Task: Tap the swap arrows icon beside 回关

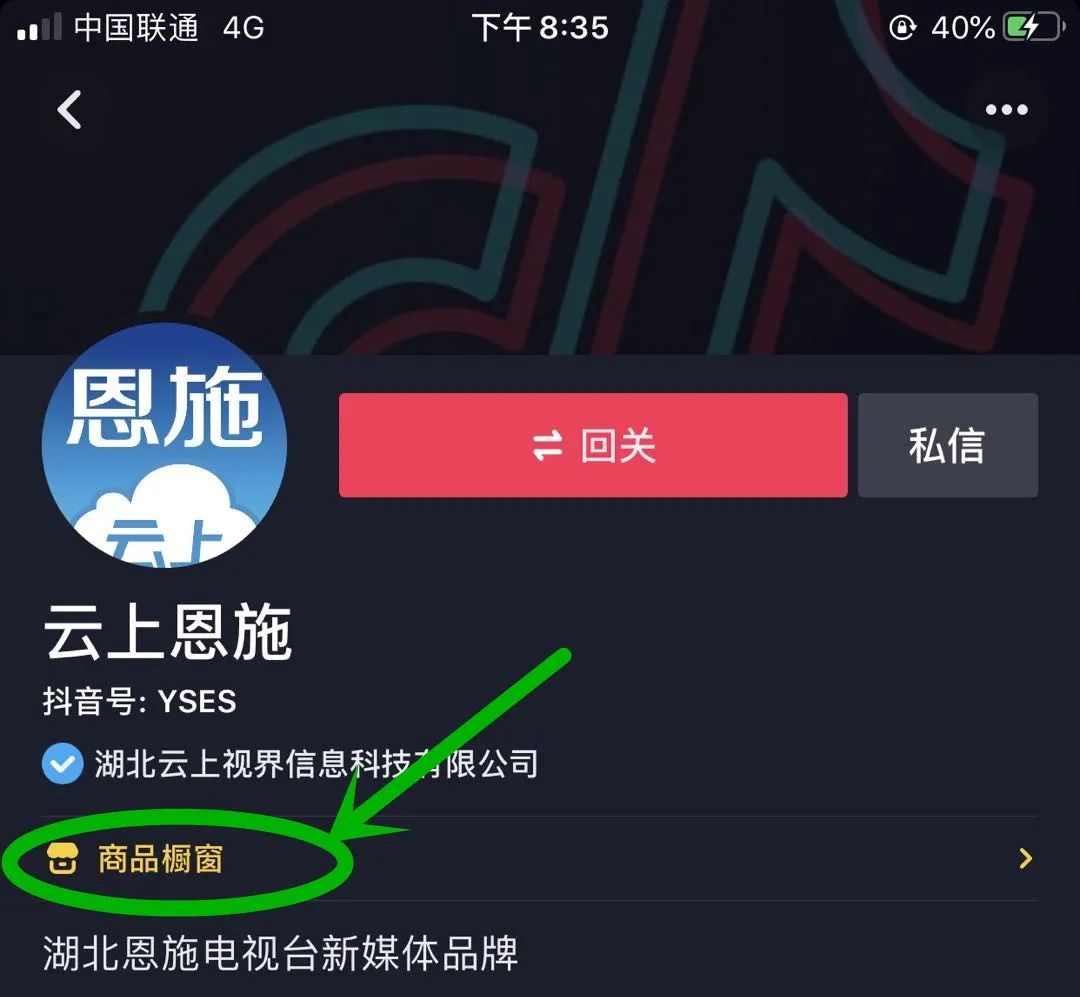Action: [x=548, y=445]
